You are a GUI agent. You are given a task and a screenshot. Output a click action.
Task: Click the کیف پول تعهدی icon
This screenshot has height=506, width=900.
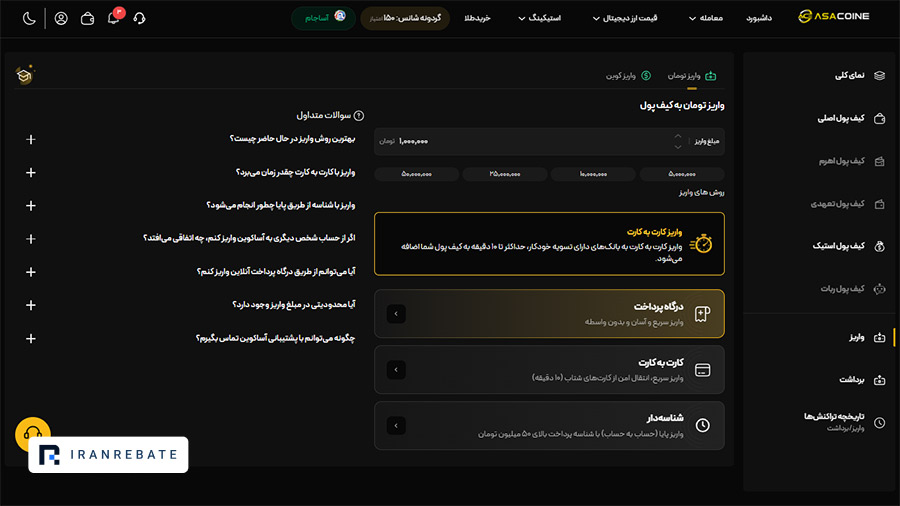[879, 204]
